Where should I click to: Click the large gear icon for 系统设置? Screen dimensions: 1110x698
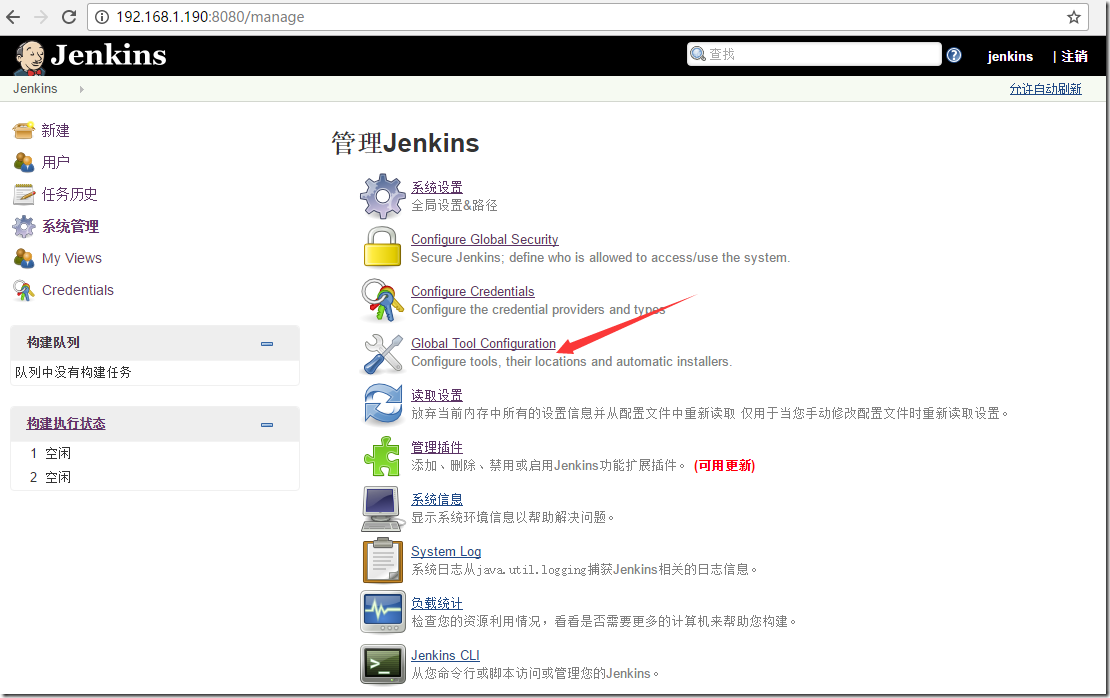(382, 196)
